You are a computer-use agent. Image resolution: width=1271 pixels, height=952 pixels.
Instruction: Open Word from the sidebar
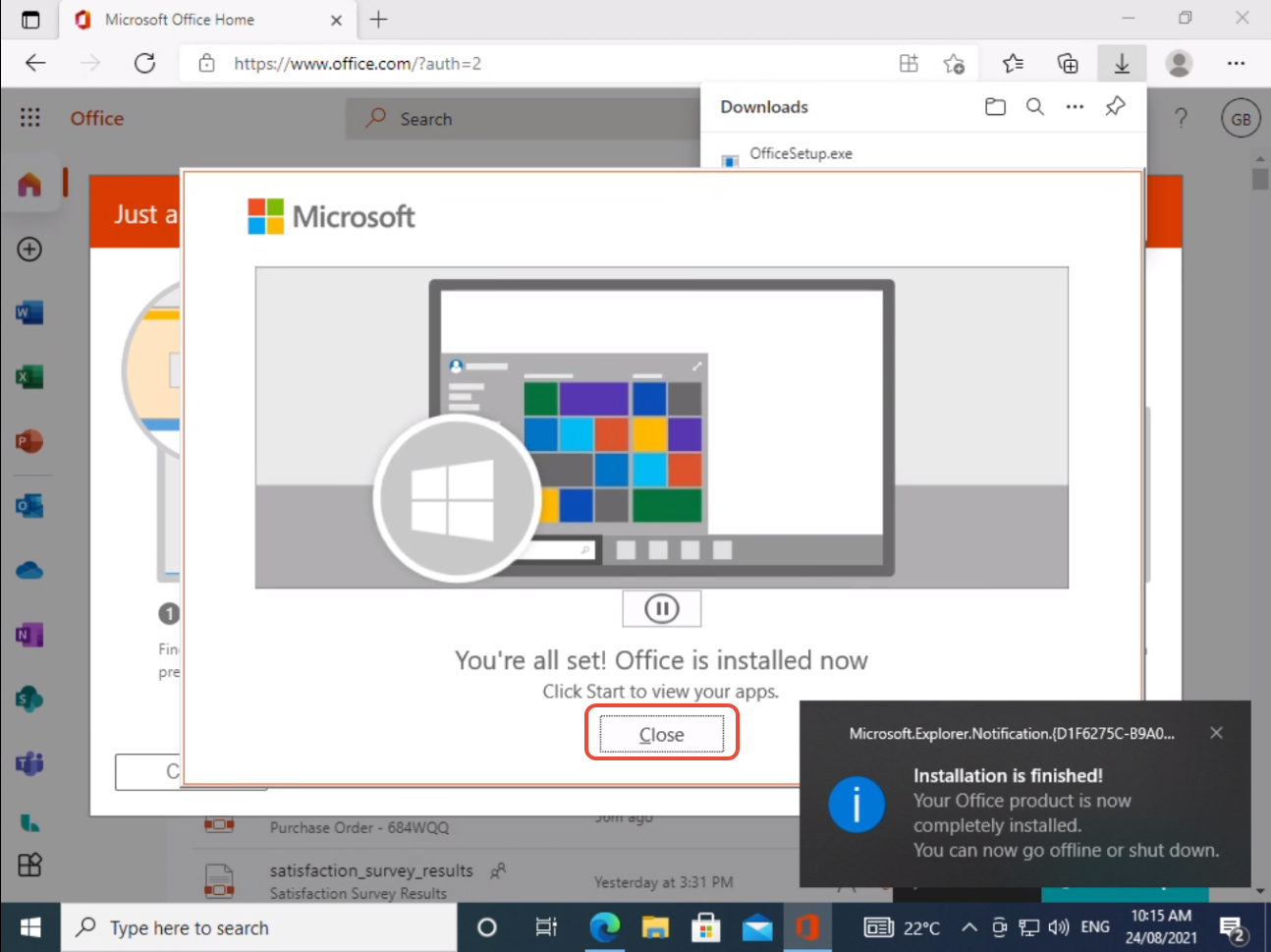[29, 313]
